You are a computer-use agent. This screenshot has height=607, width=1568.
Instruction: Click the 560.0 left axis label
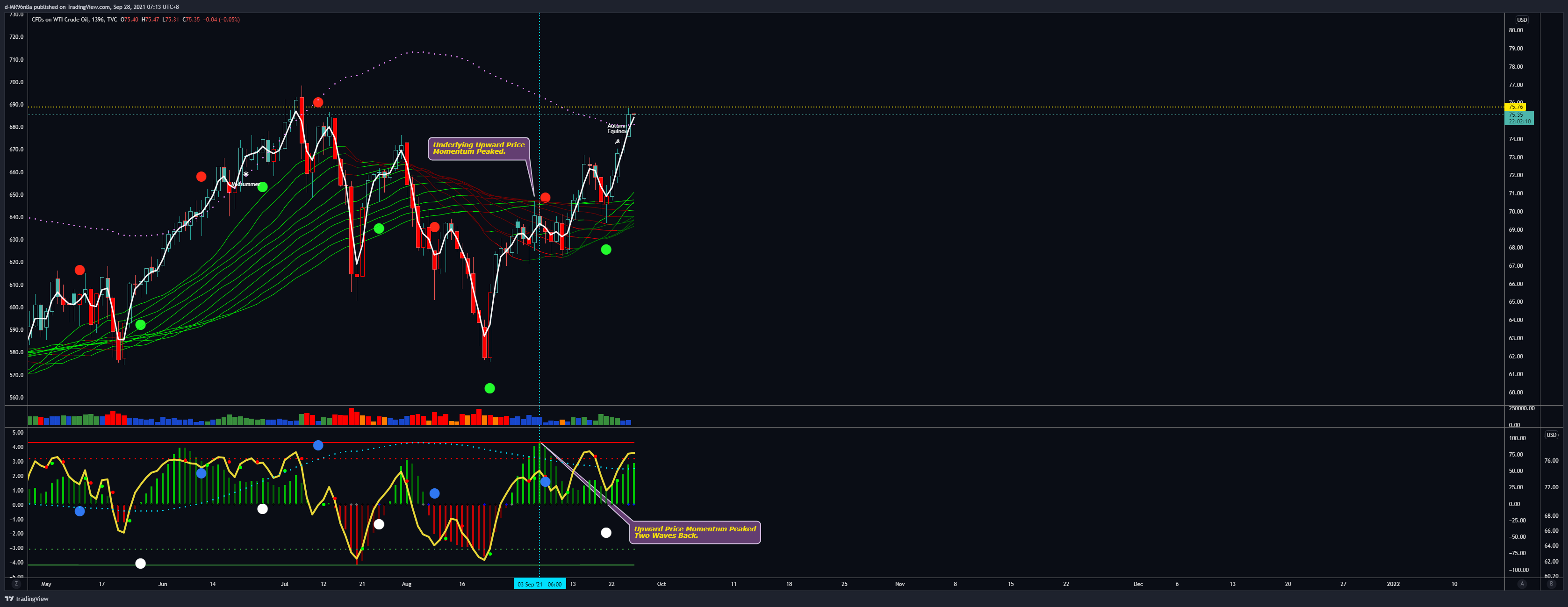(x=16, y=398)
